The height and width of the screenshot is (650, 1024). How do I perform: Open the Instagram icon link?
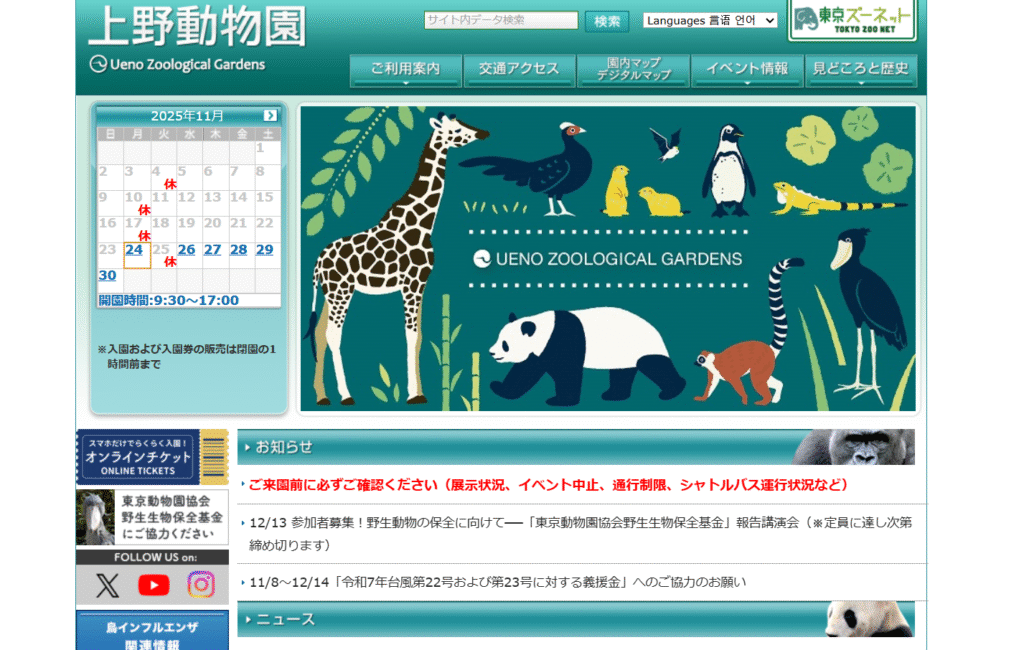point(201,585)
